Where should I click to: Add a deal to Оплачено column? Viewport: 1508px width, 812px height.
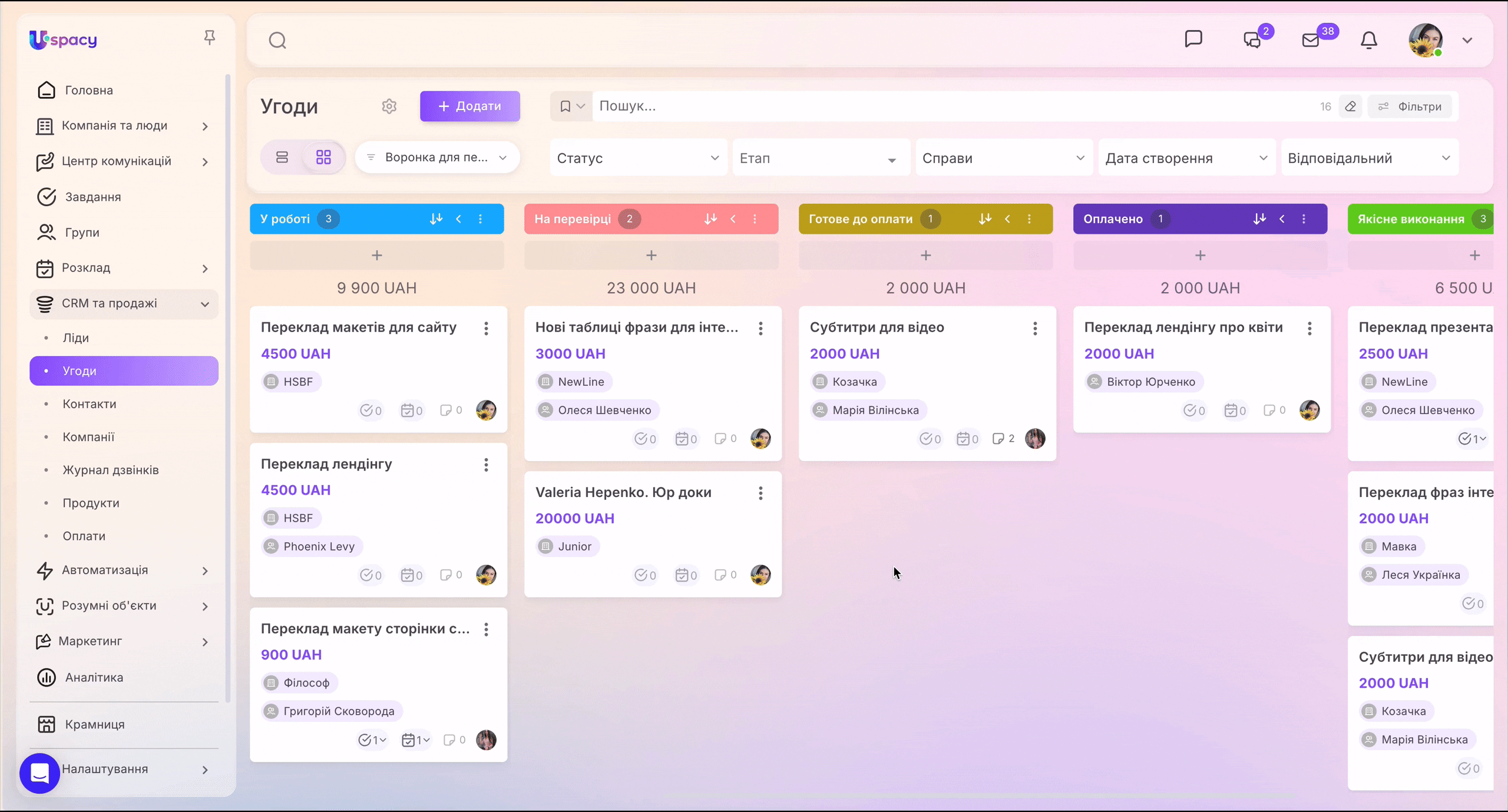pyautogui.click(x=1200, y=255)
